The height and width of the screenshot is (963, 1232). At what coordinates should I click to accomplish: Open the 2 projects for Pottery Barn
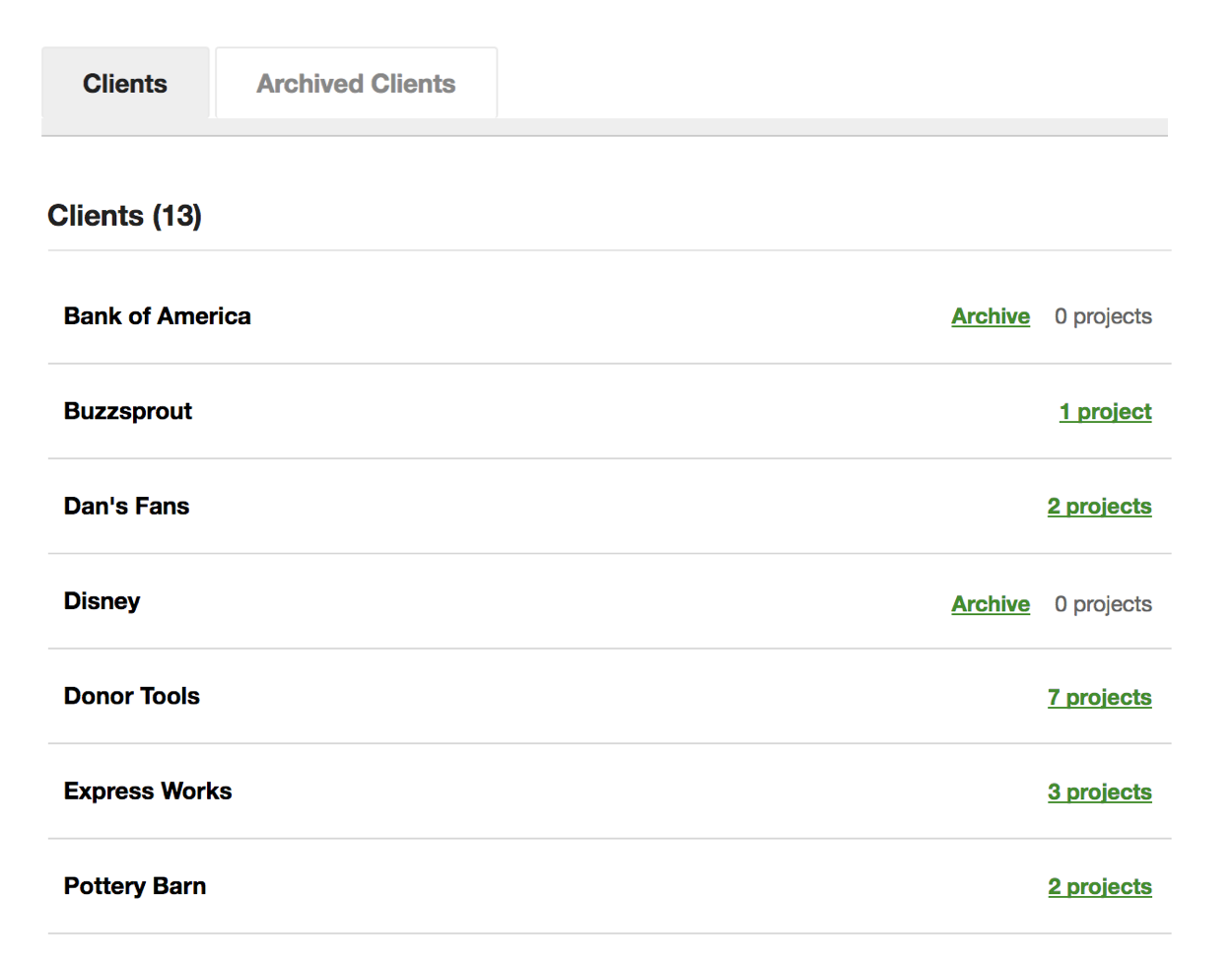pyautogui.click(x=1099, y=886)
